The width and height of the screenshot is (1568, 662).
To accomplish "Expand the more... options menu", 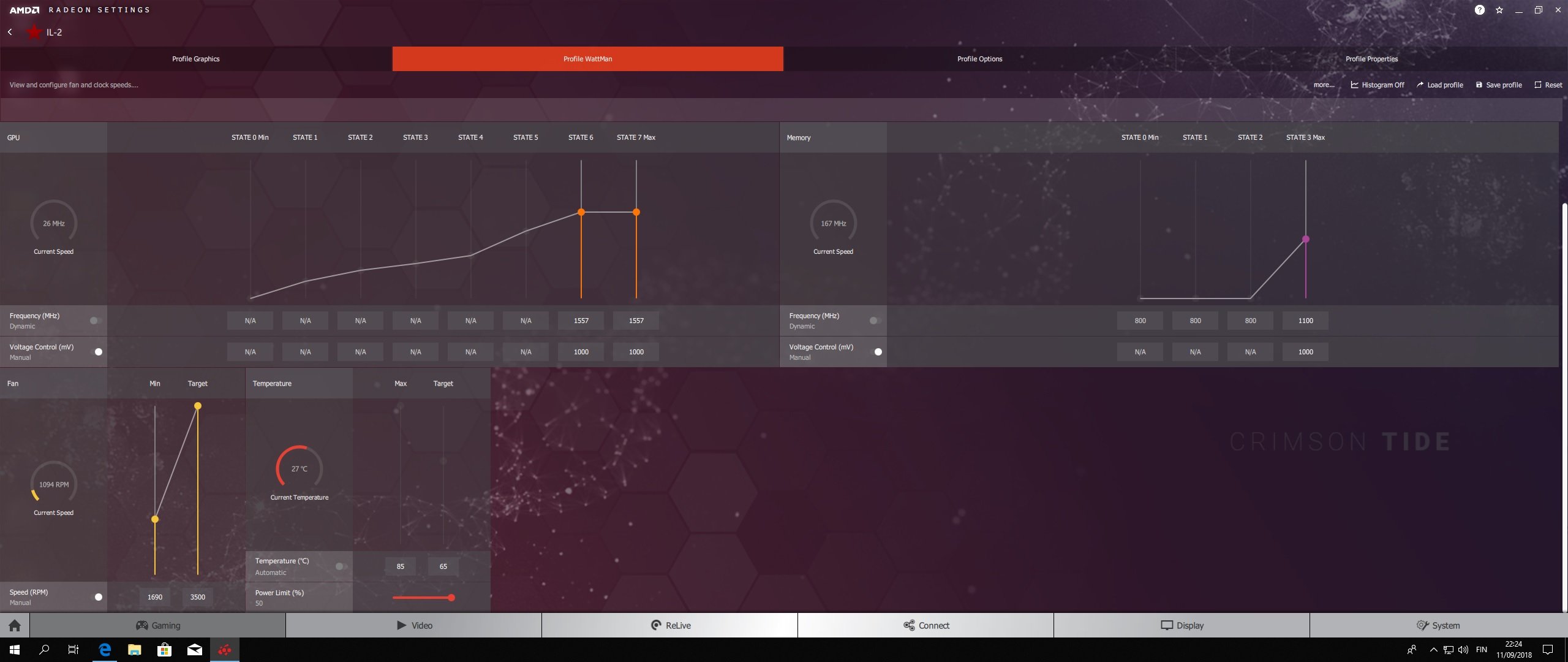I will [1324, 85].
